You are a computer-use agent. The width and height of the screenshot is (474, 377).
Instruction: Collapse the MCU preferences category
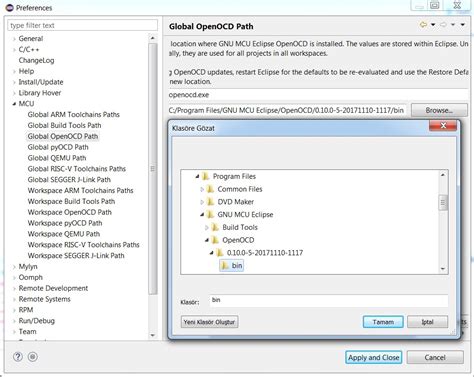[x=14, y=104]
